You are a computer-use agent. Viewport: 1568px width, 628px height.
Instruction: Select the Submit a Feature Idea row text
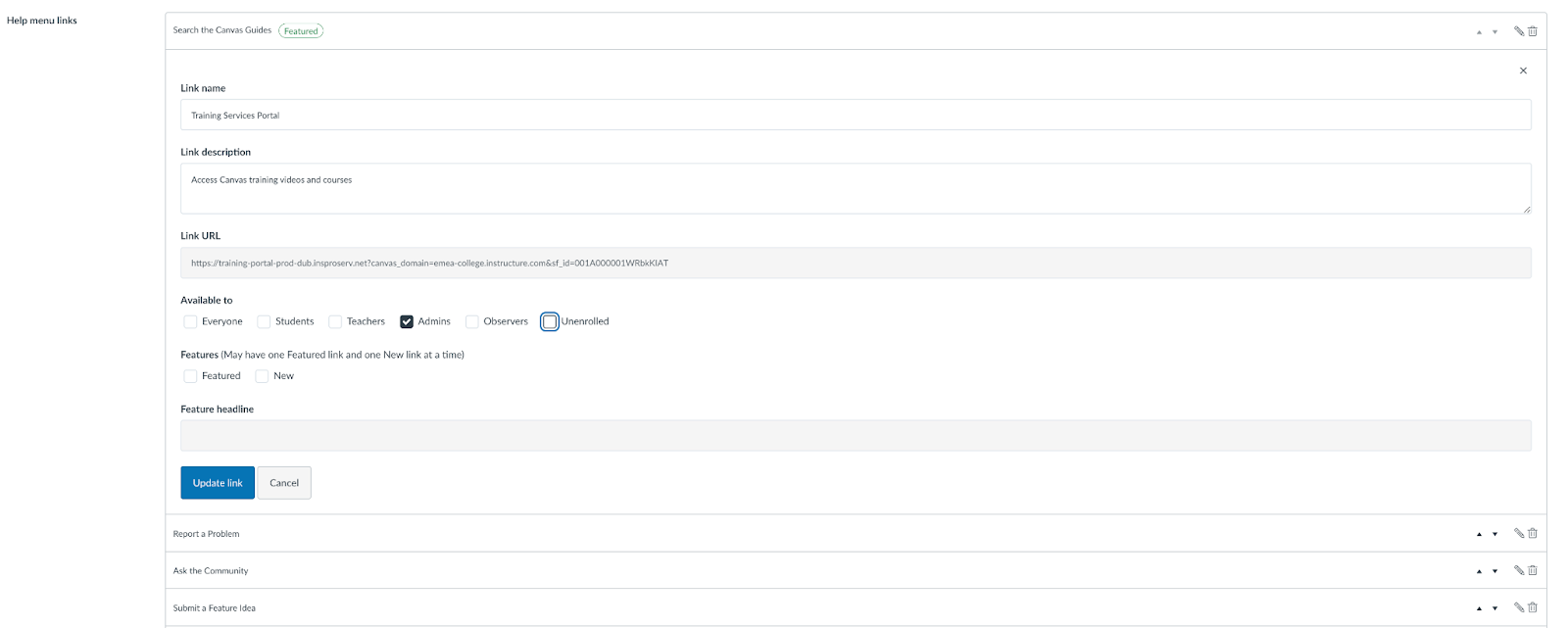[x=215, y=608]
